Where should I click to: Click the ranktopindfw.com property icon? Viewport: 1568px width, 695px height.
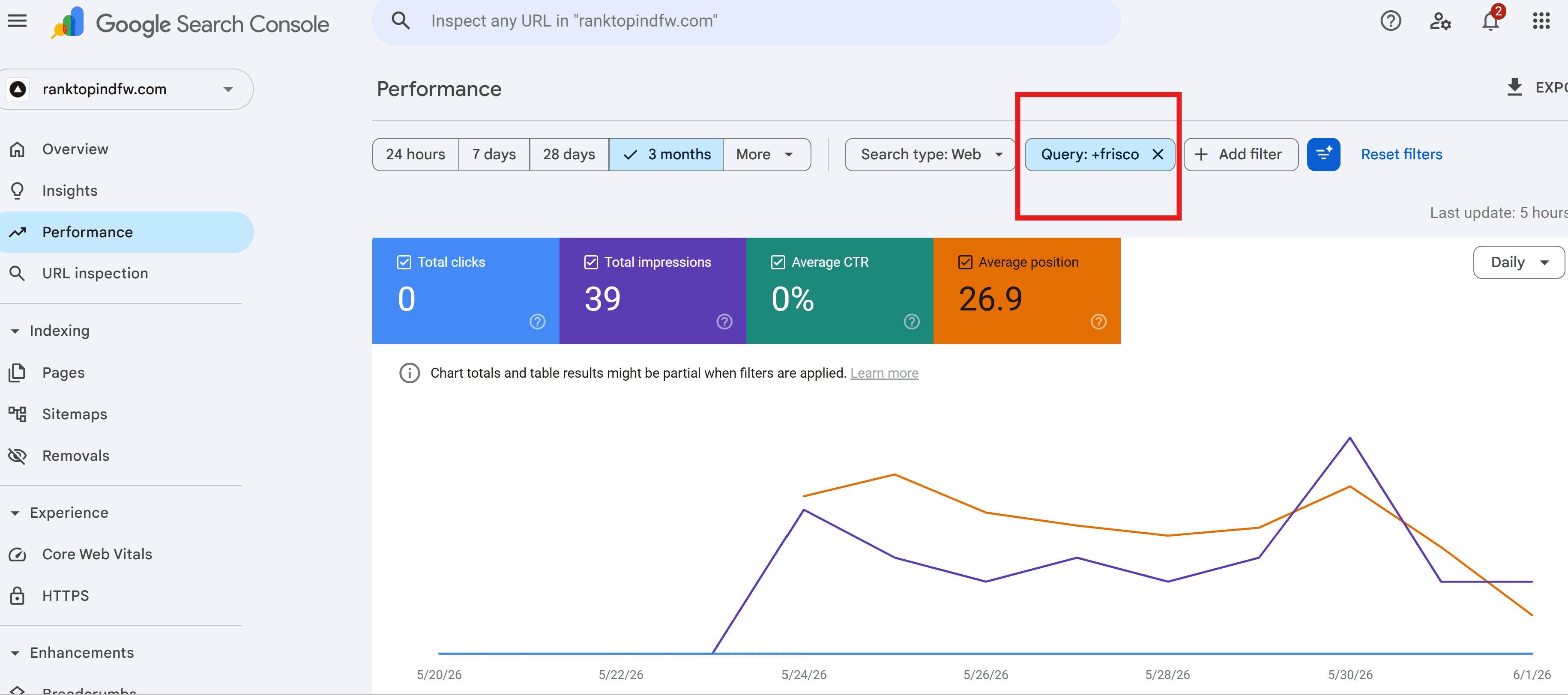click(18, 89)
